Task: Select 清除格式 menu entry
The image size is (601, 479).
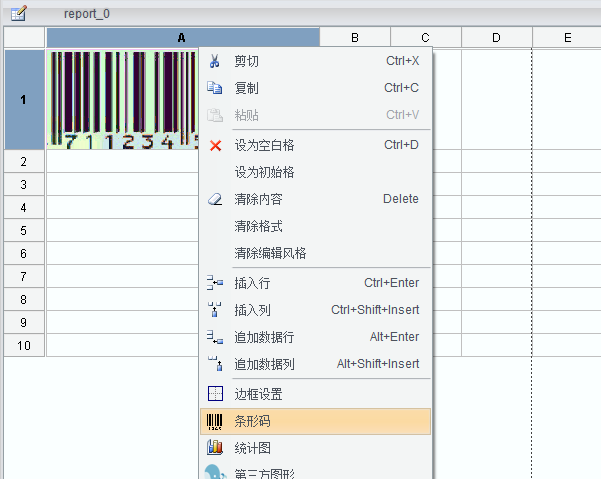Action: pyautogui.click(x=316, y=226)
